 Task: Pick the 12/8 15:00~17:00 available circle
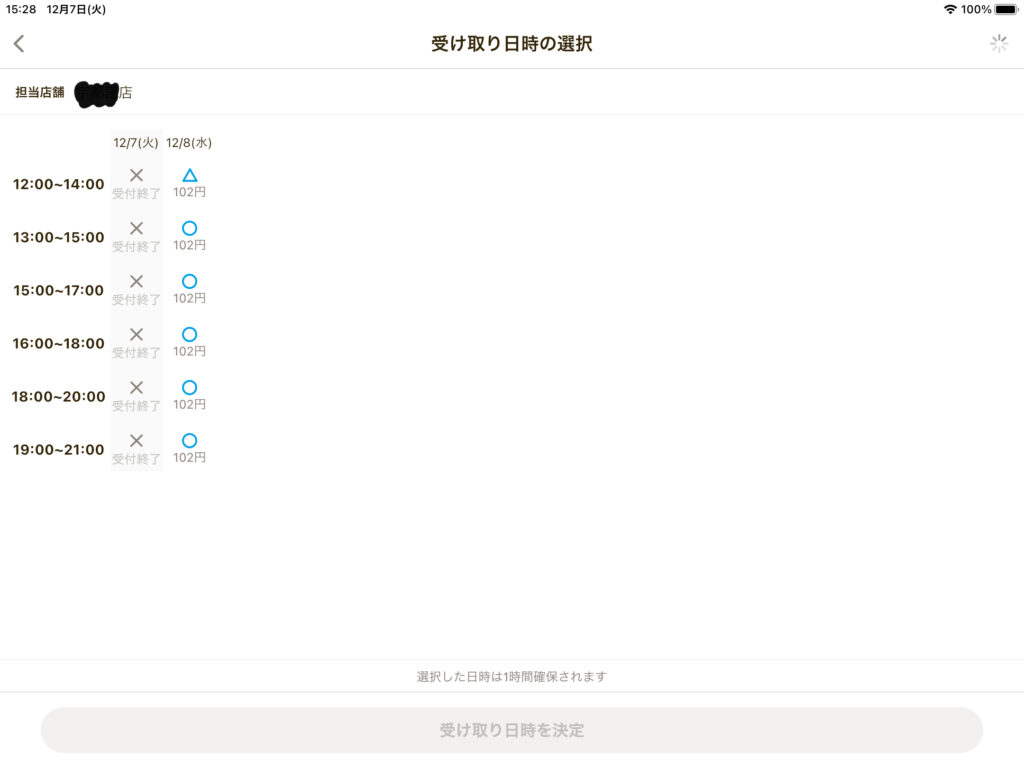[189, 281]
